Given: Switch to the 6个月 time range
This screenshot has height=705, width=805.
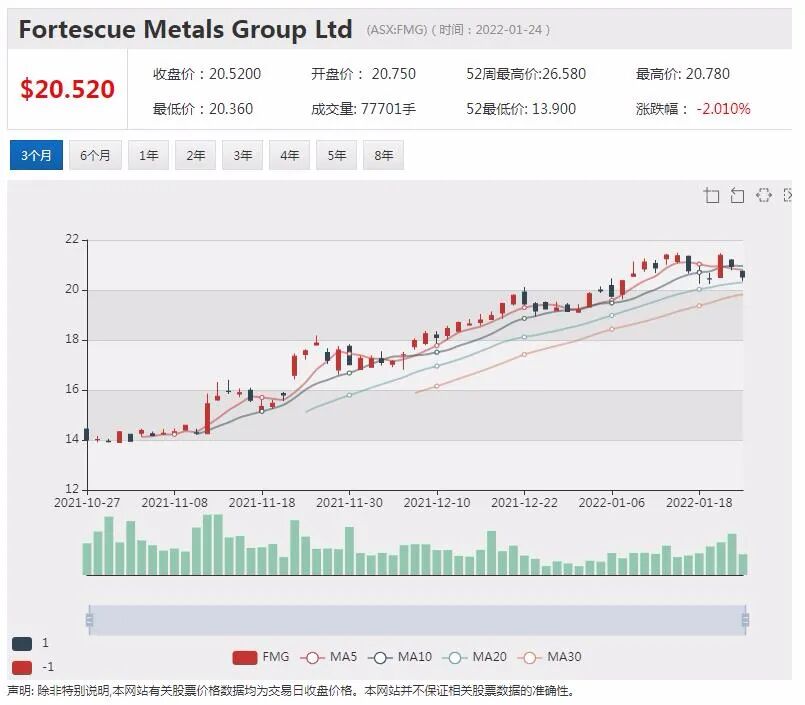Looking at the screenshot, I should 95,155.
